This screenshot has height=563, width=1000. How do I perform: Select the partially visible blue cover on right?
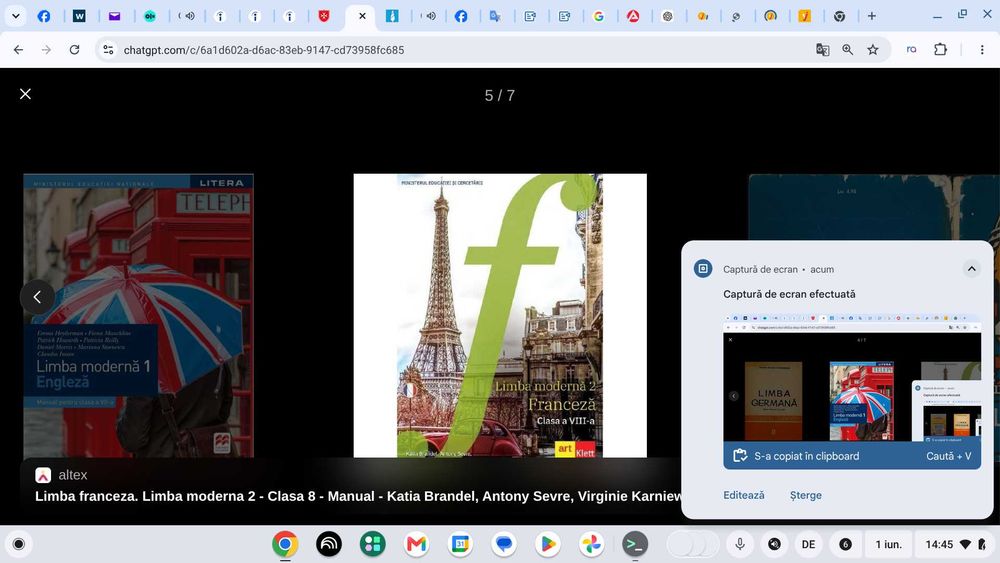tap(874, 207)
